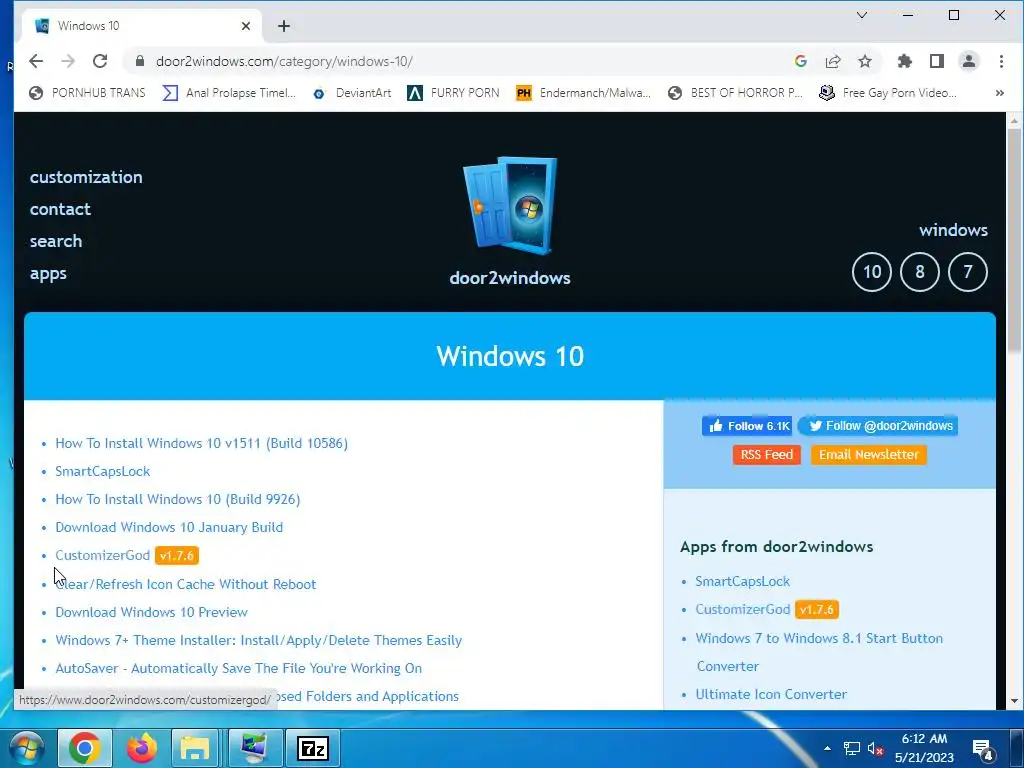Screen dimensions: 1024x768
Task: Go back using the browser back arrow
Action: pos(36,61)
